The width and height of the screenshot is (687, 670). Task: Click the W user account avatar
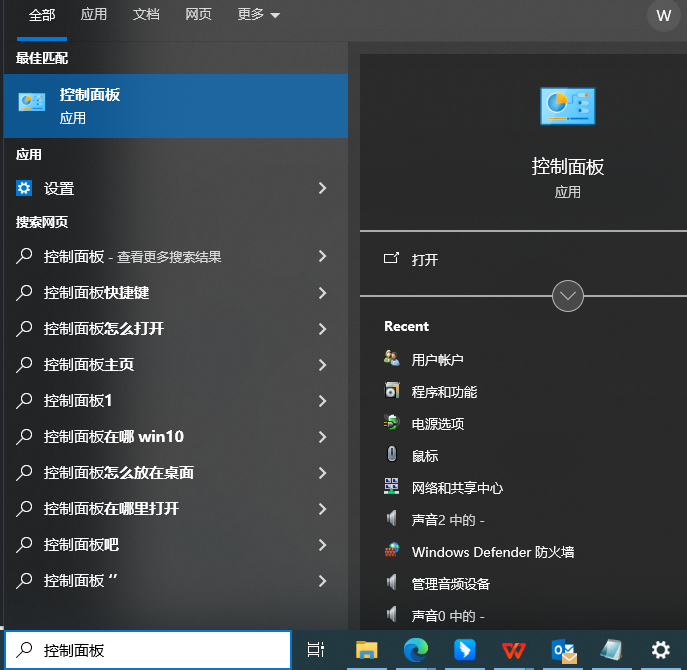(663, 16)
